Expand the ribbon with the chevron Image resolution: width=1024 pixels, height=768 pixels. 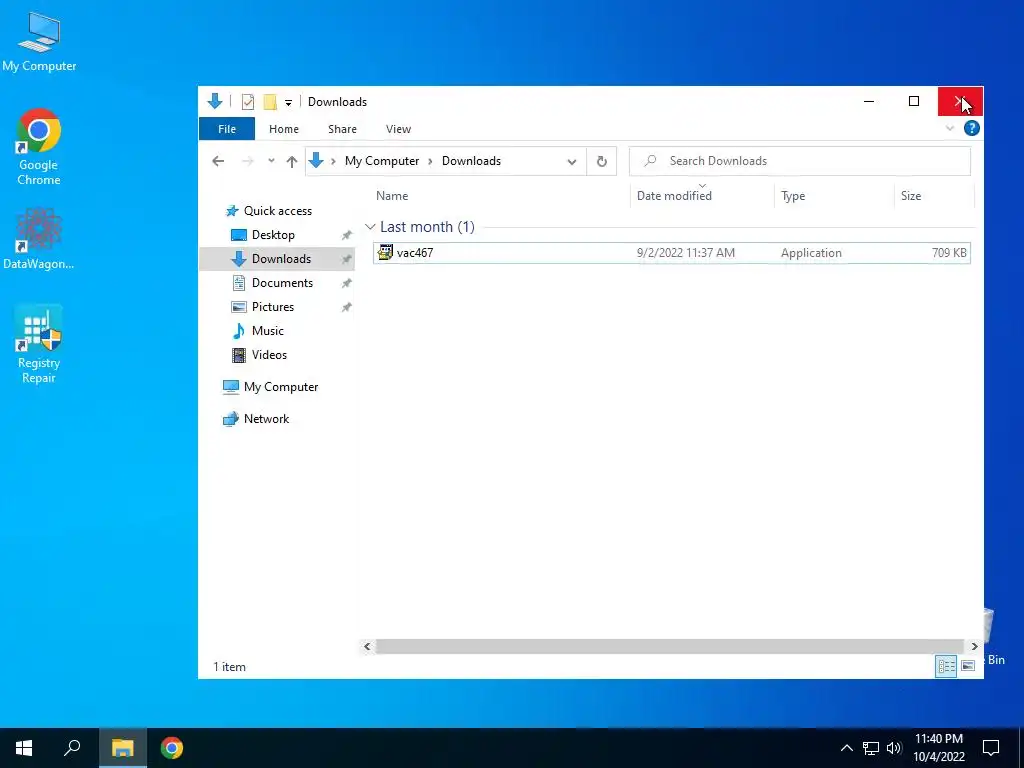point(950,129)
